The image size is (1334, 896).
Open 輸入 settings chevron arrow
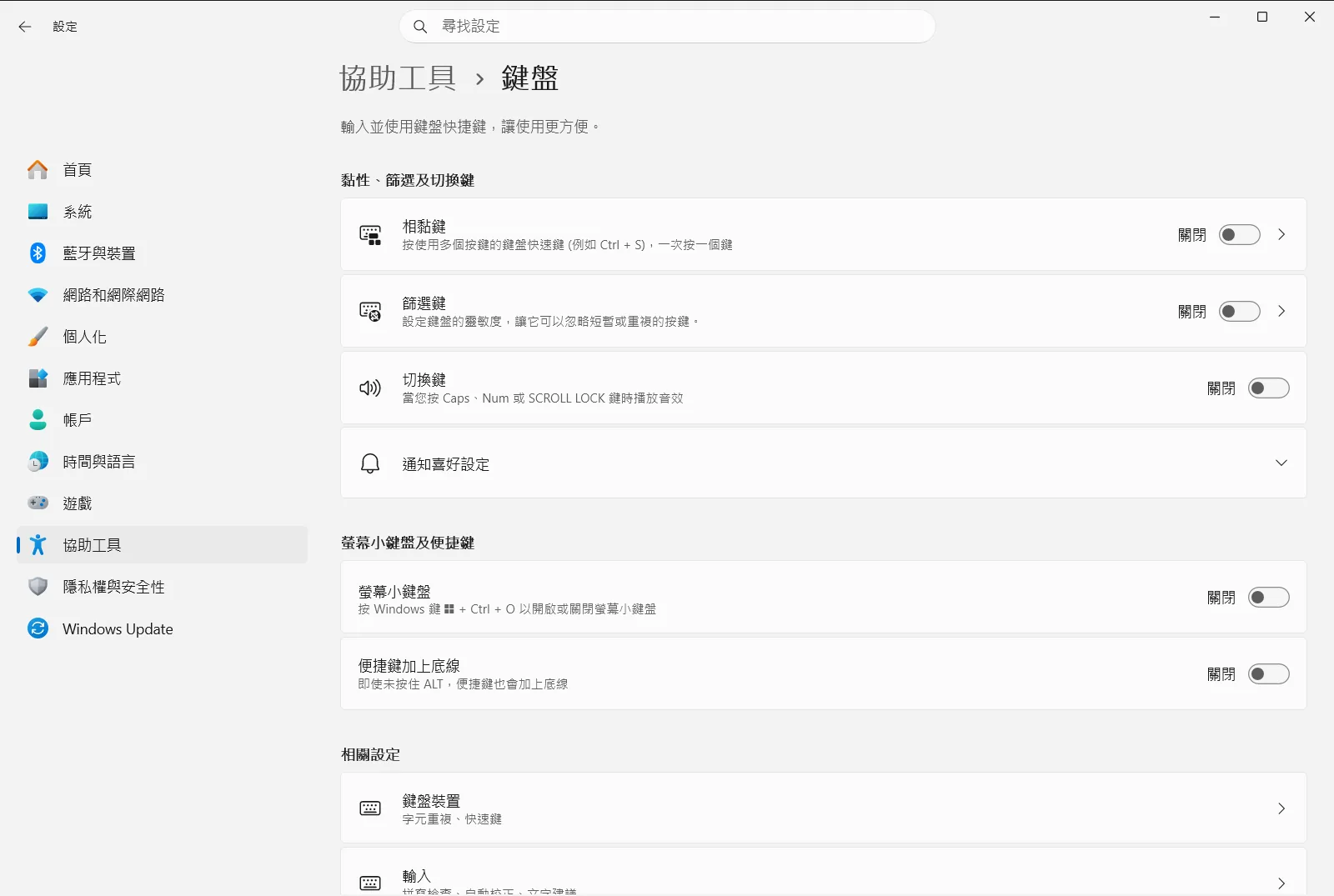pyautogui.click(x=1281, y=883)
